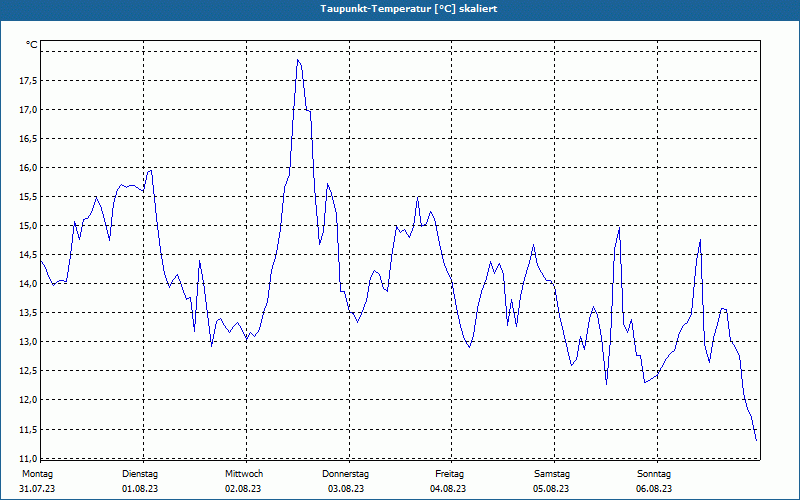Viewport: 800px width, 500px height.
Task: Click the 13,0 y-axis label
Action: pos(29,342)
